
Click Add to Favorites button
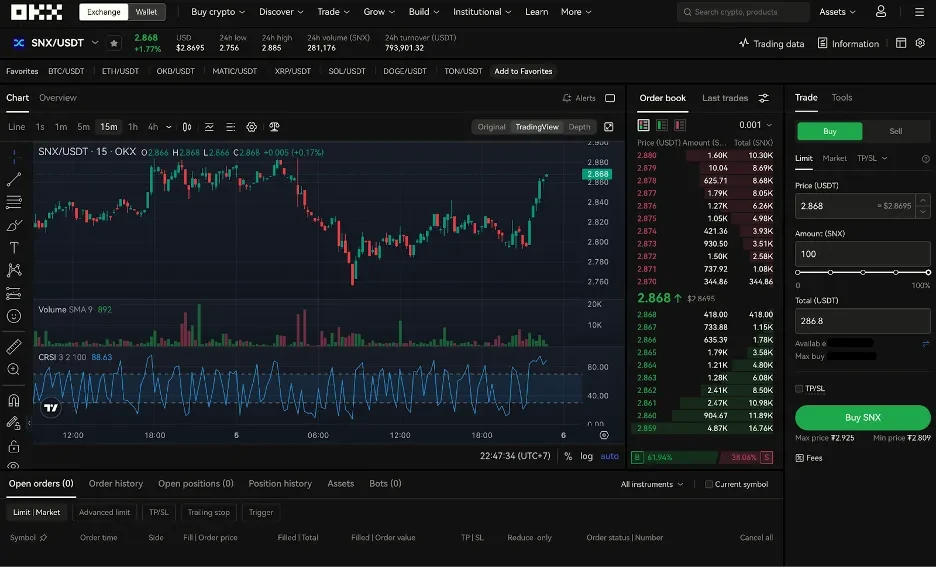pyautogui.click(x=523, y=71)
